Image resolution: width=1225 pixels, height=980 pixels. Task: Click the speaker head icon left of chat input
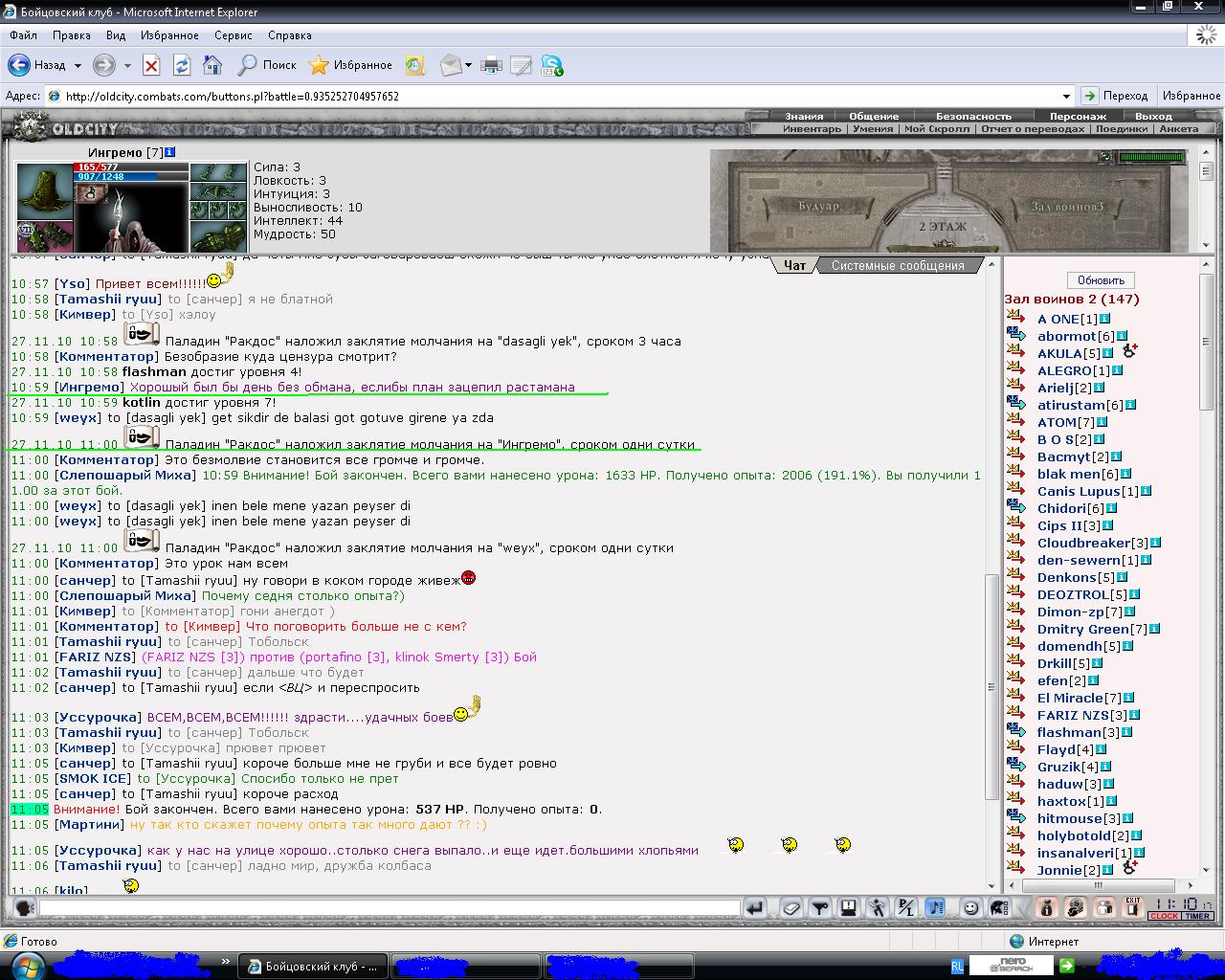coord(24,908)
